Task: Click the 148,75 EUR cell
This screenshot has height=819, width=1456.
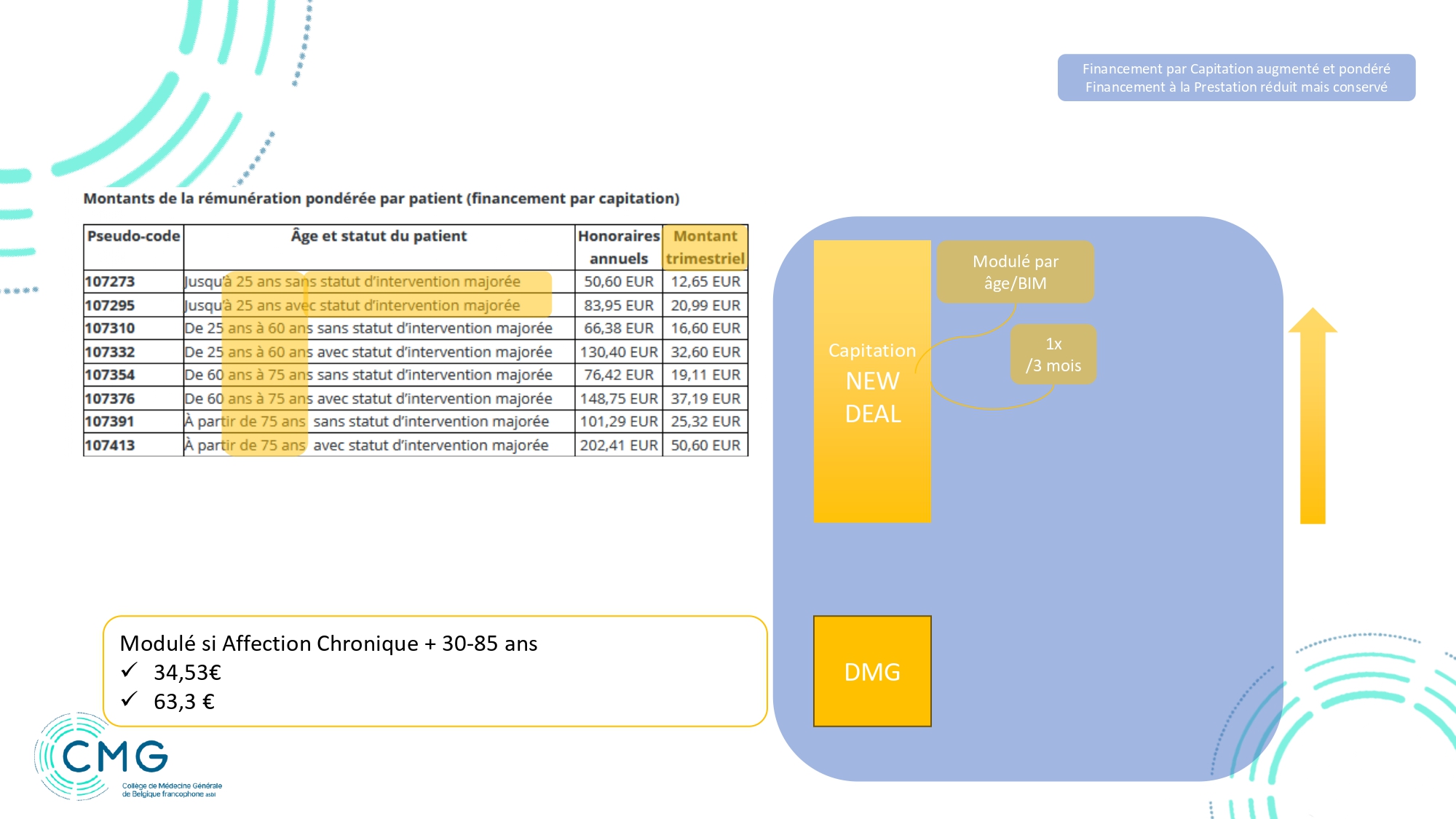Action: click(x=618, y=398)
